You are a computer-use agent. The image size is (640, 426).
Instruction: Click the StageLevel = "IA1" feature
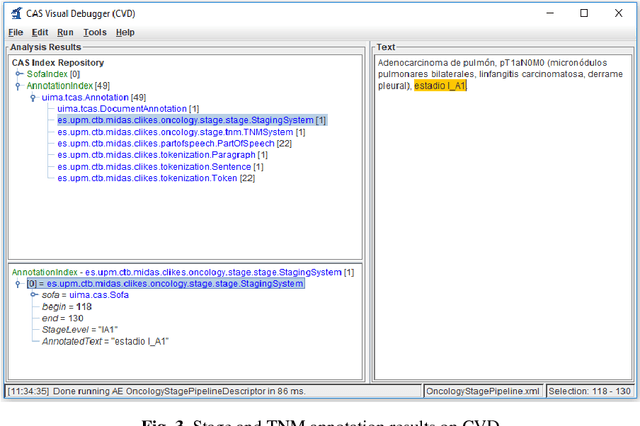point(80,329)
